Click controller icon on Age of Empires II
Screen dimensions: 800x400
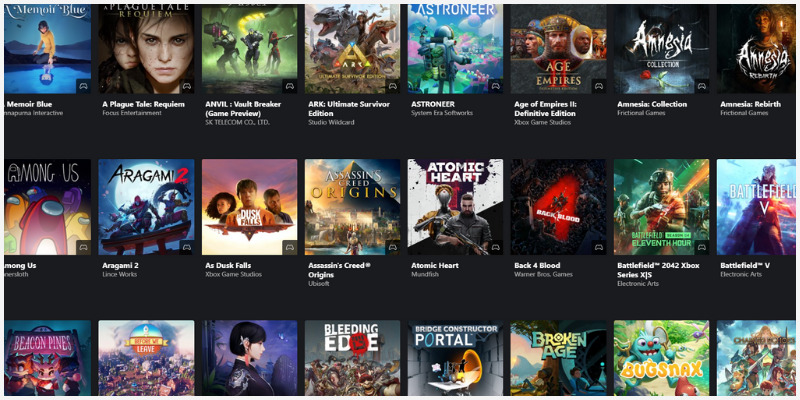(599, 86)
